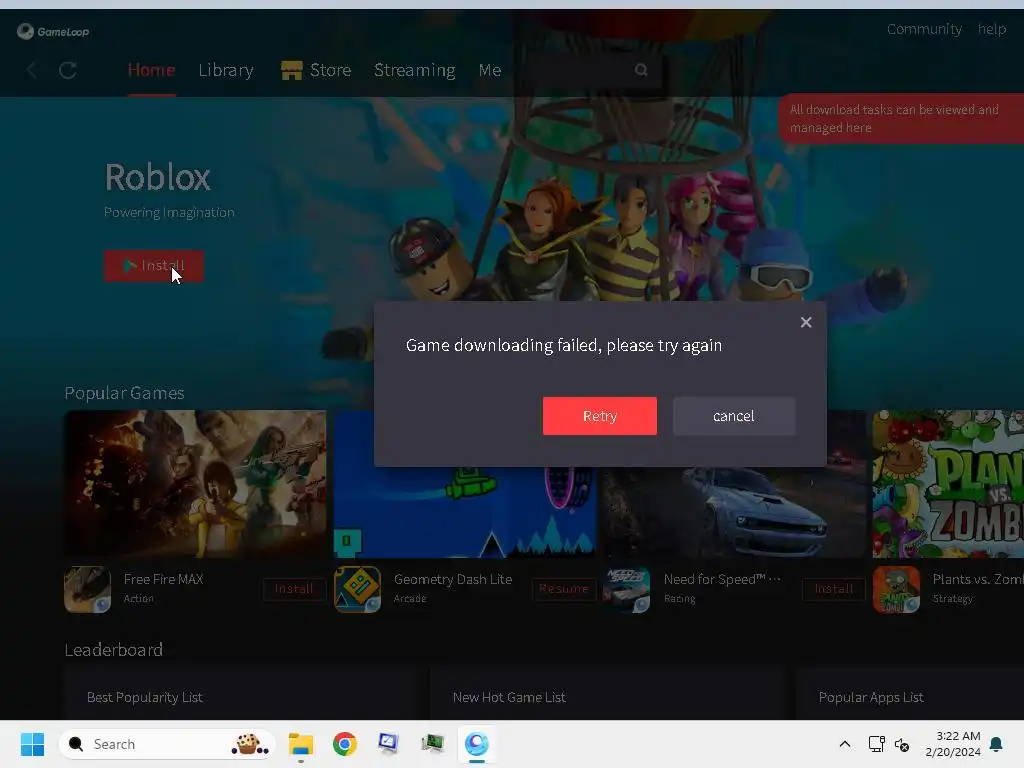Switch to the Home tab

[x=151, y=70]
